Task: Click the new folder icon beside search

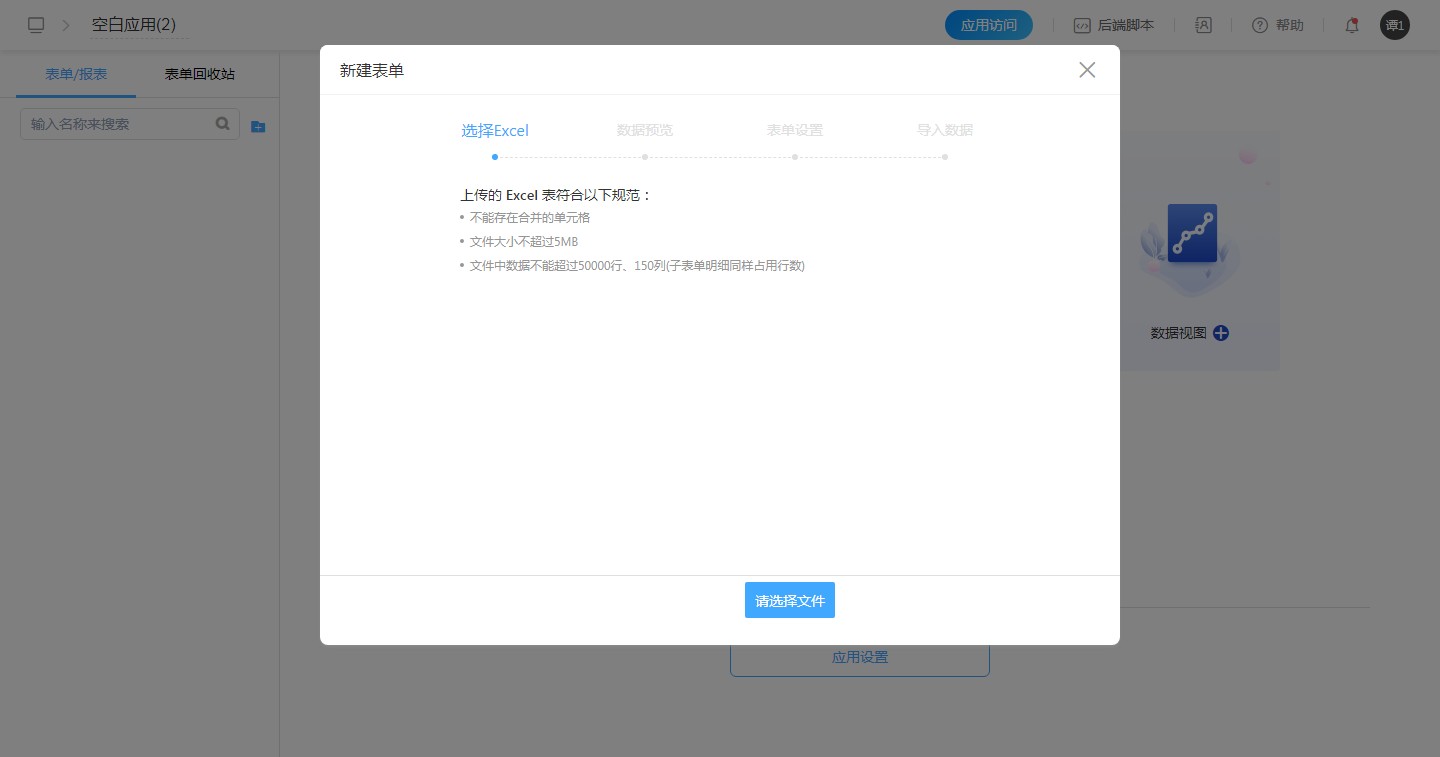Action: click(258, 126)
